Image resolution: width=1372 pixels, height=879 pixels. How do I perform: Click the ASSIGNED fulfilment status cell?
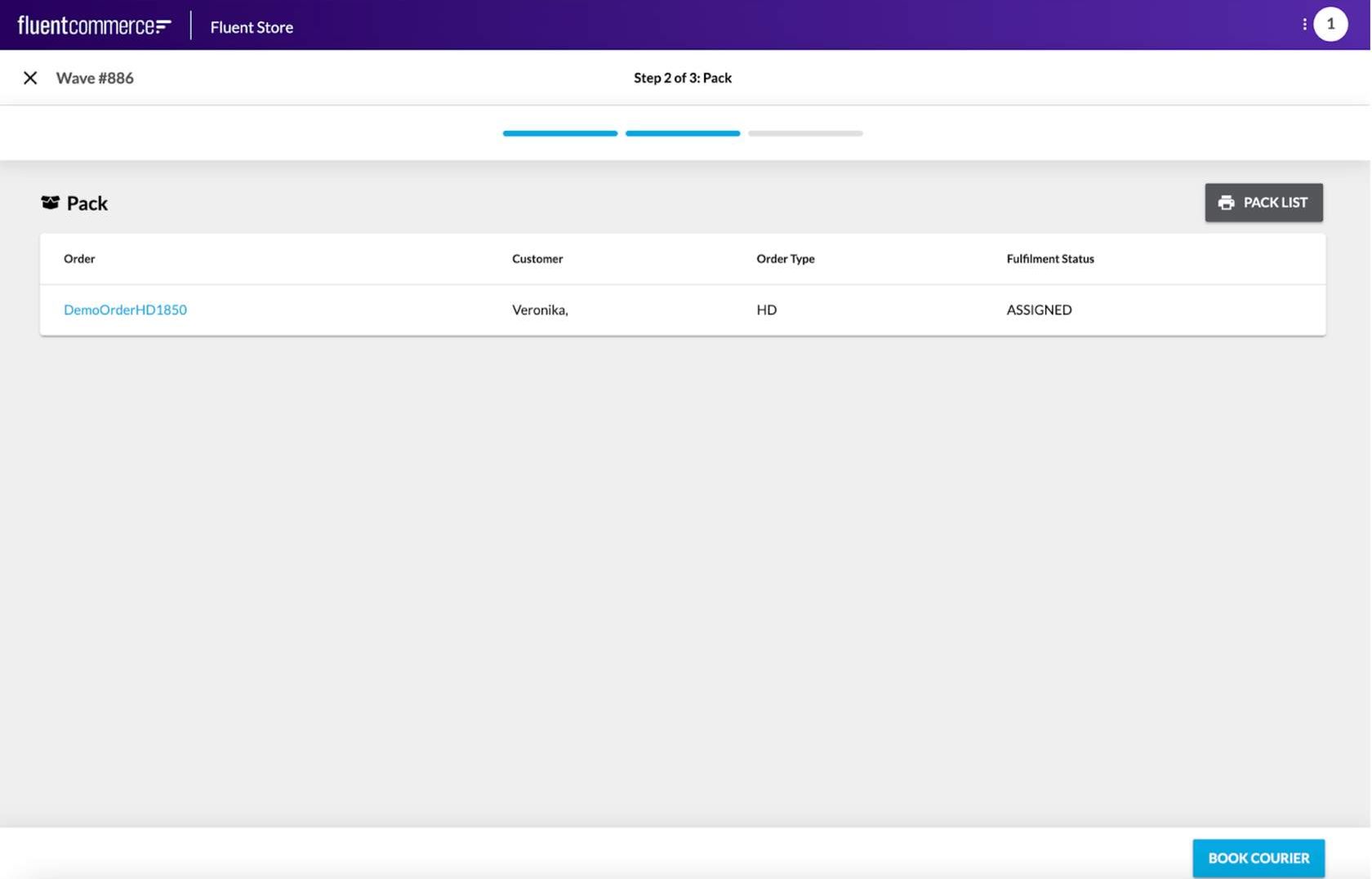click(x=1039, y=310)
